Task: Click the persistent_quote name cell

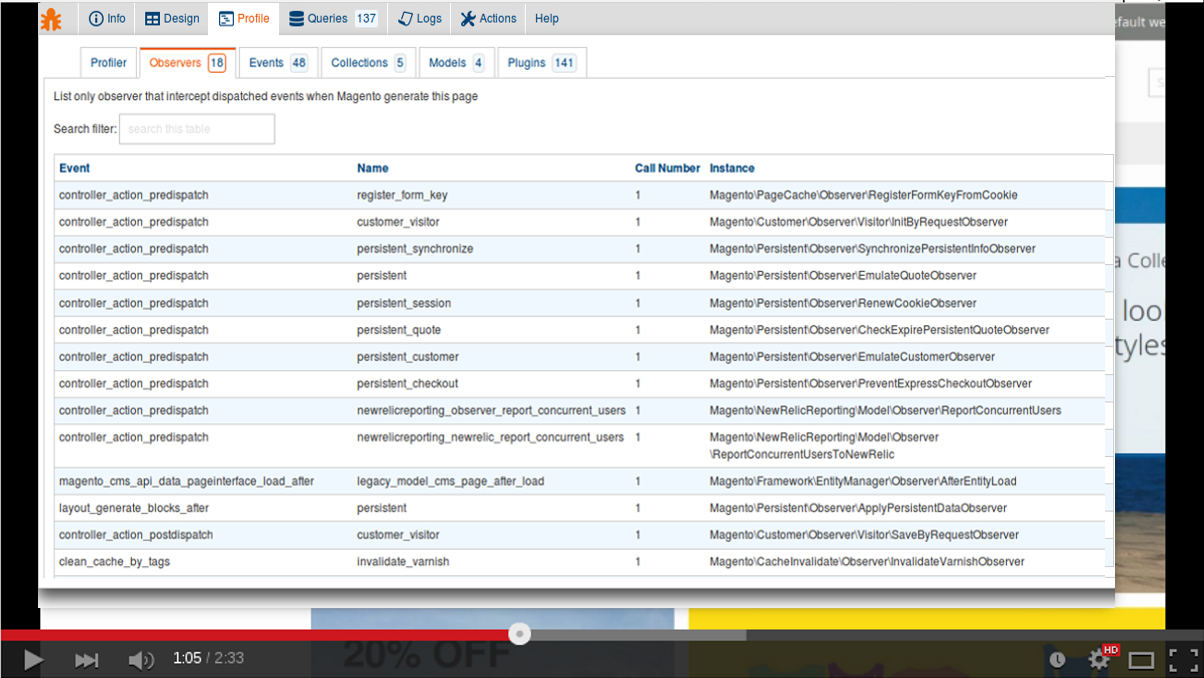Action: (399, 330)
